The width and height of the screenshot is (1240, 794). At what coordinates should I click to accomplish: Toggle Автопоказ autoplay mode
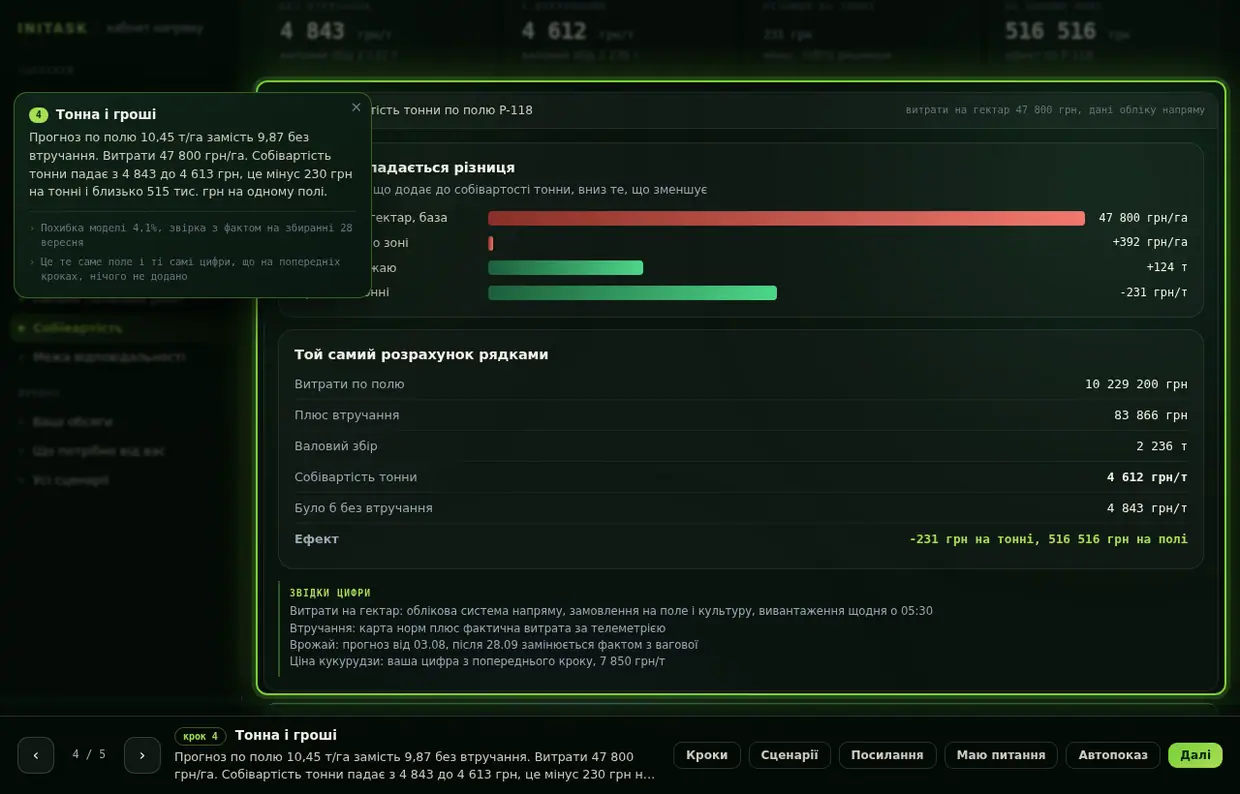1113,755
